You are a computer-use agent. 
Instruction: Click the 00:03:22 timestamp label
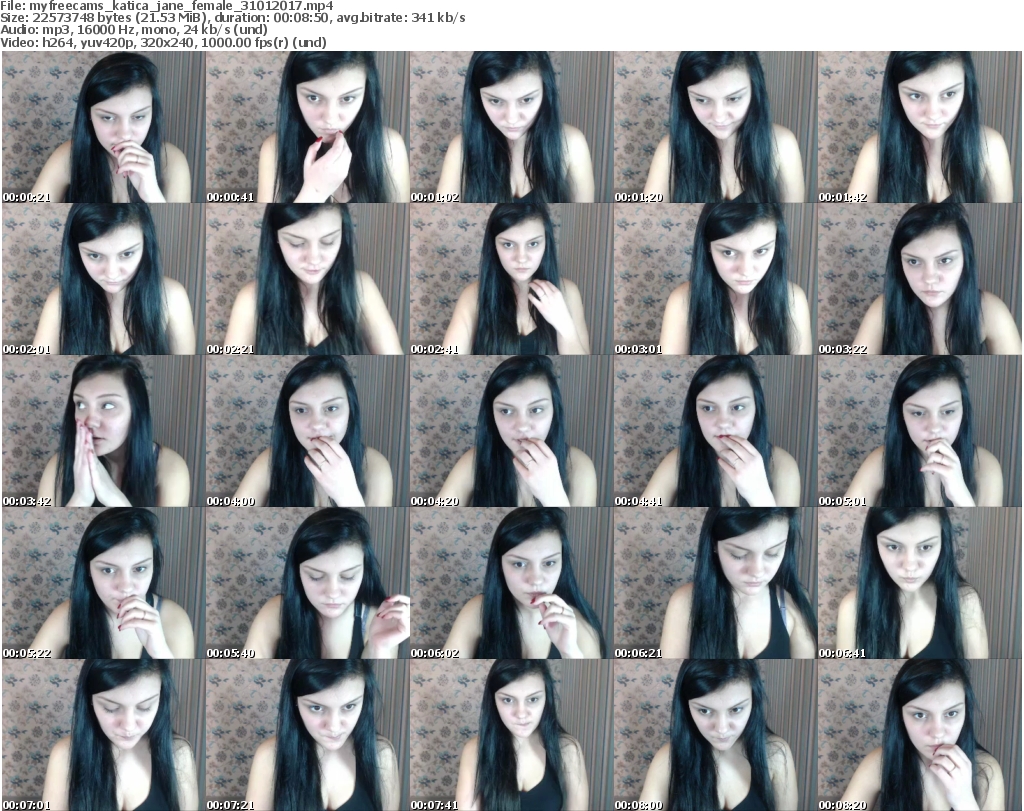click(x=843, y=349)
